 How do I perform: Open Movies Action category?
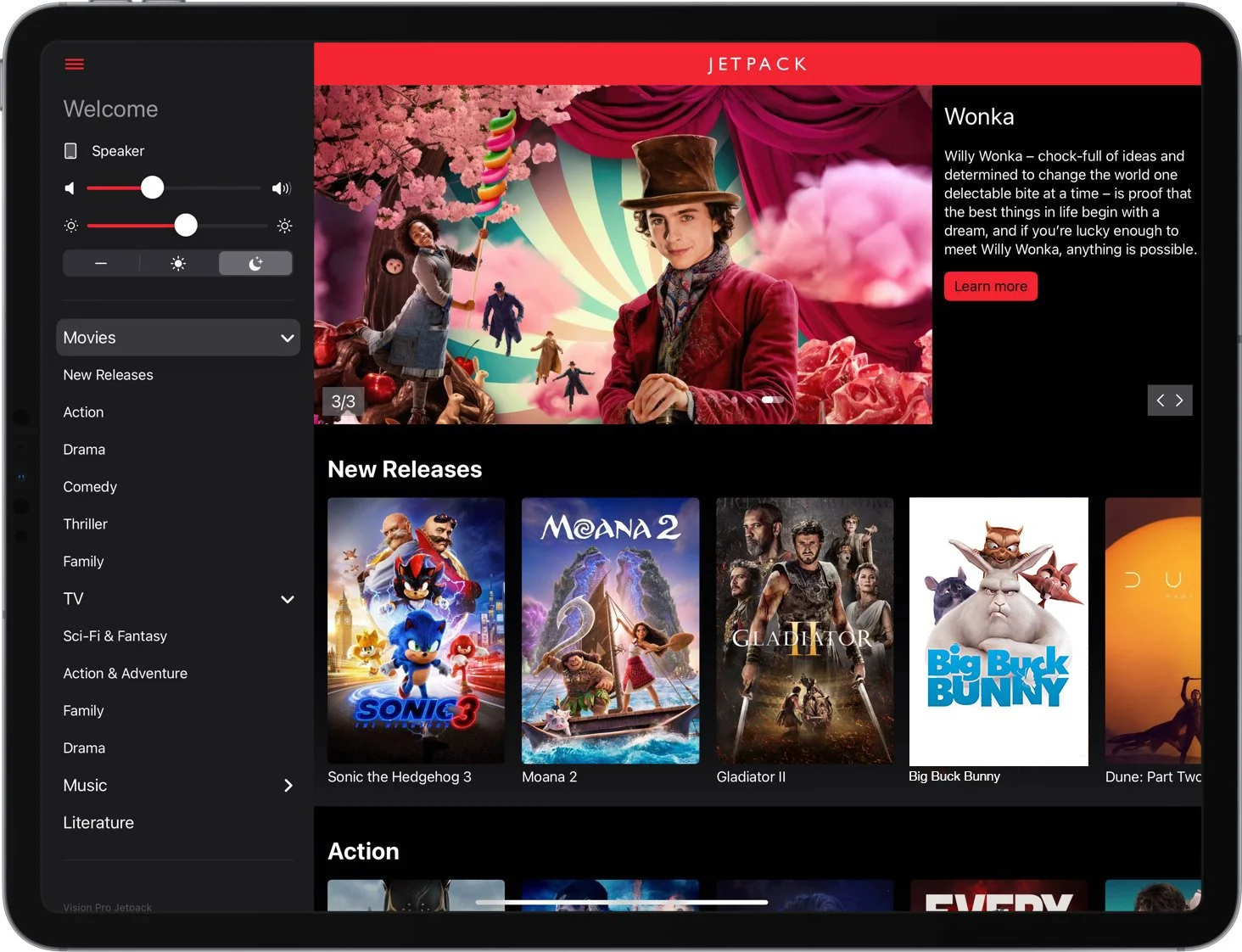(83, 412)
